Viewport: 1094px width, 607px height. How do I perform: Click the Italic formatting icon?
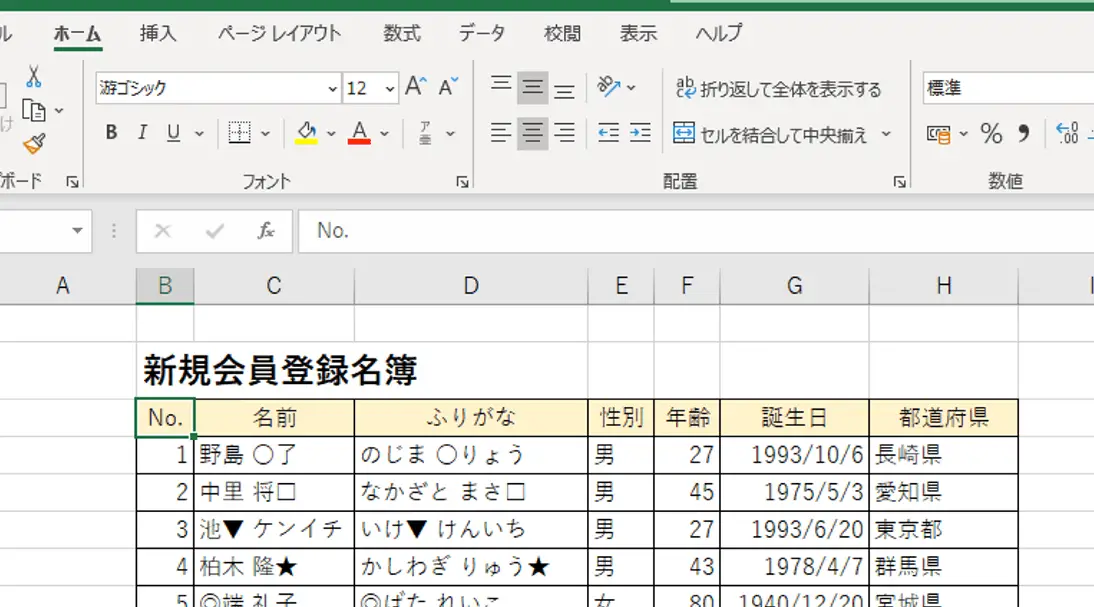[141, 132]
